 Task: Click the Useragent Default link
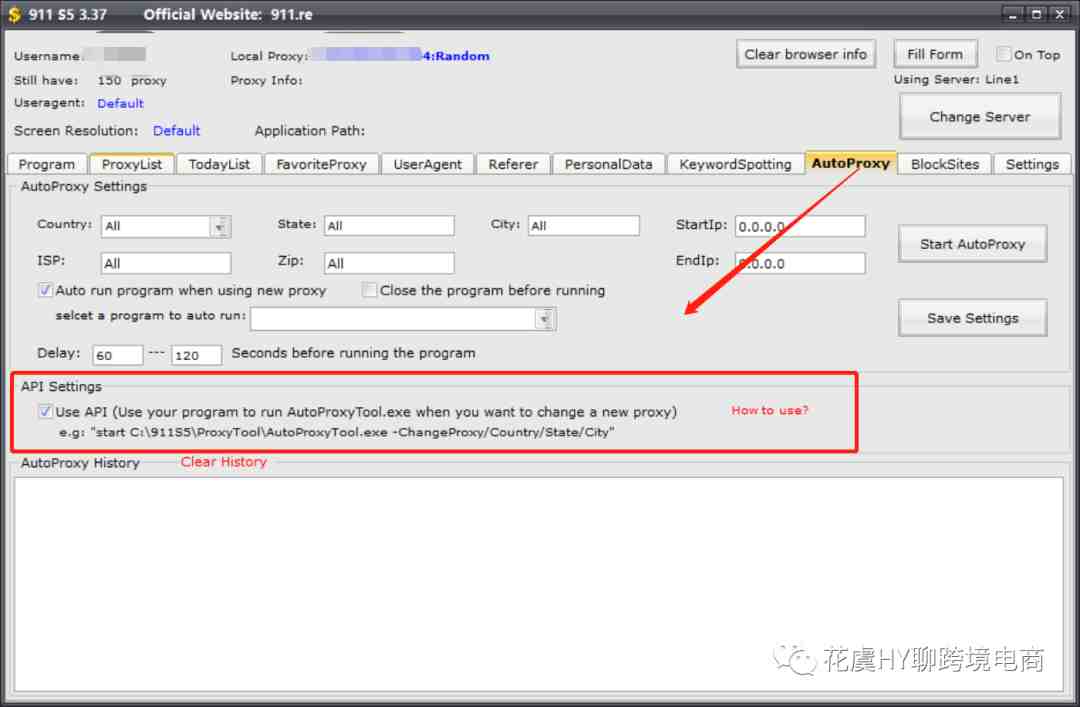(x=121, y=103)
